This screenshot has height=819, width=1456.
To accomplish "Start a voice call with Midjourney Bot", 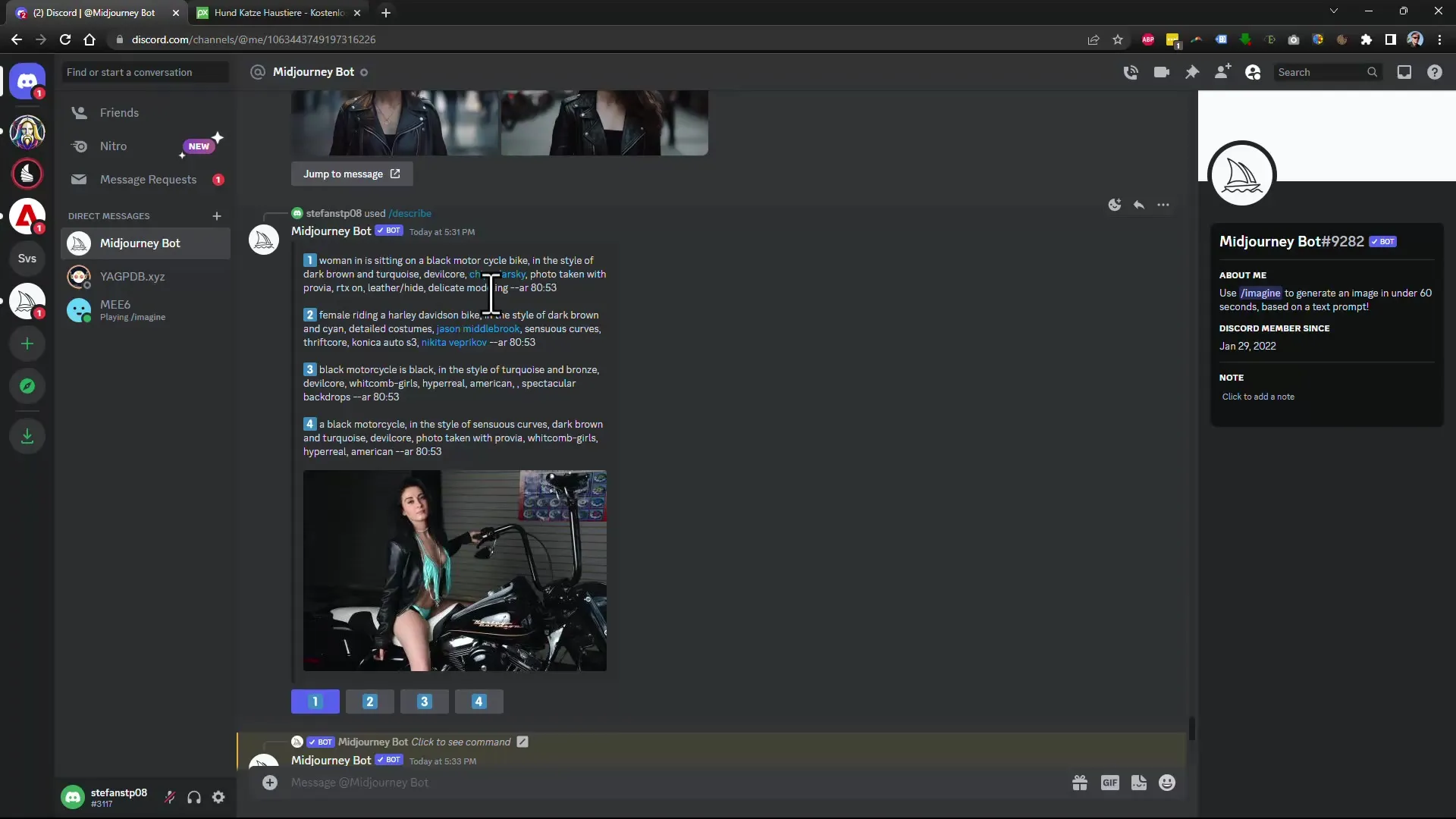I will pyautogui.click(x=1131, y=72).
